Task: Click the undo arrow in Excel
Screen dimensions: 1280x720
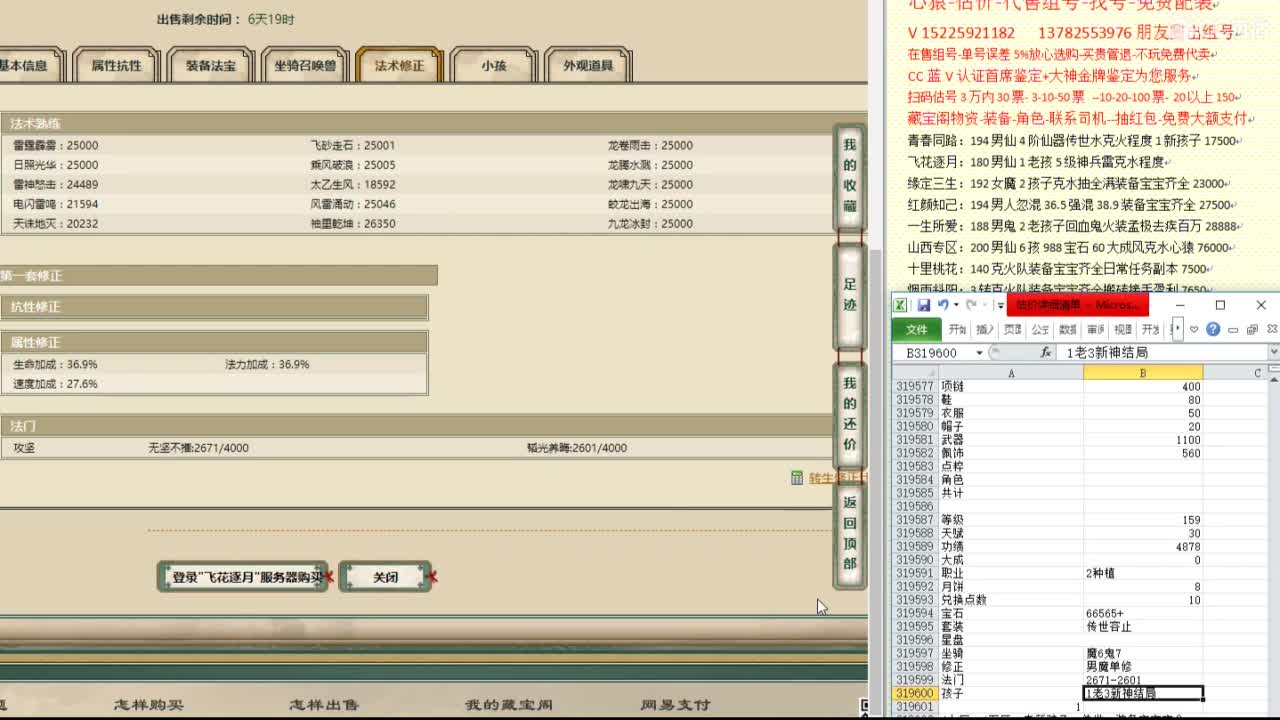Action: [942, 305]
